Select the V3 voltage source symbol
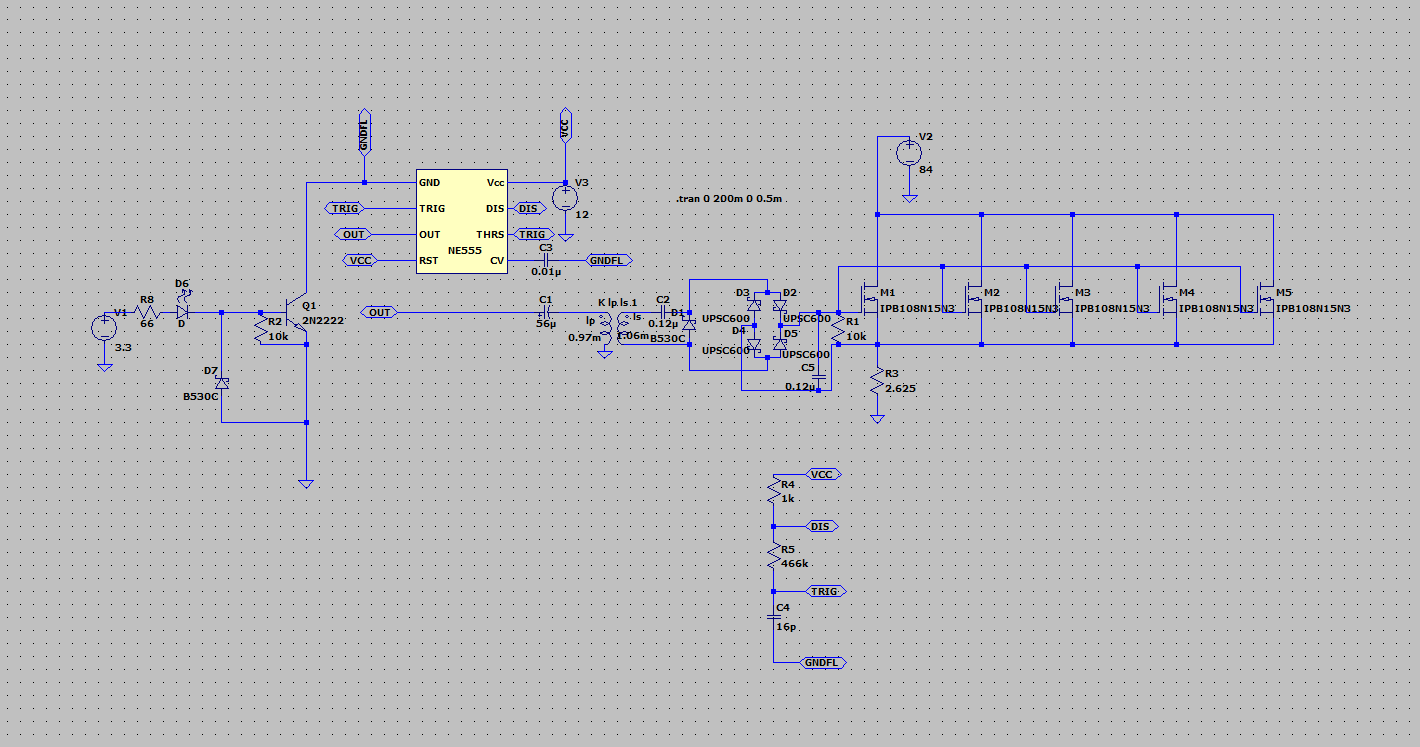Viewport: 1420px width, 747px height. [564, 197]
